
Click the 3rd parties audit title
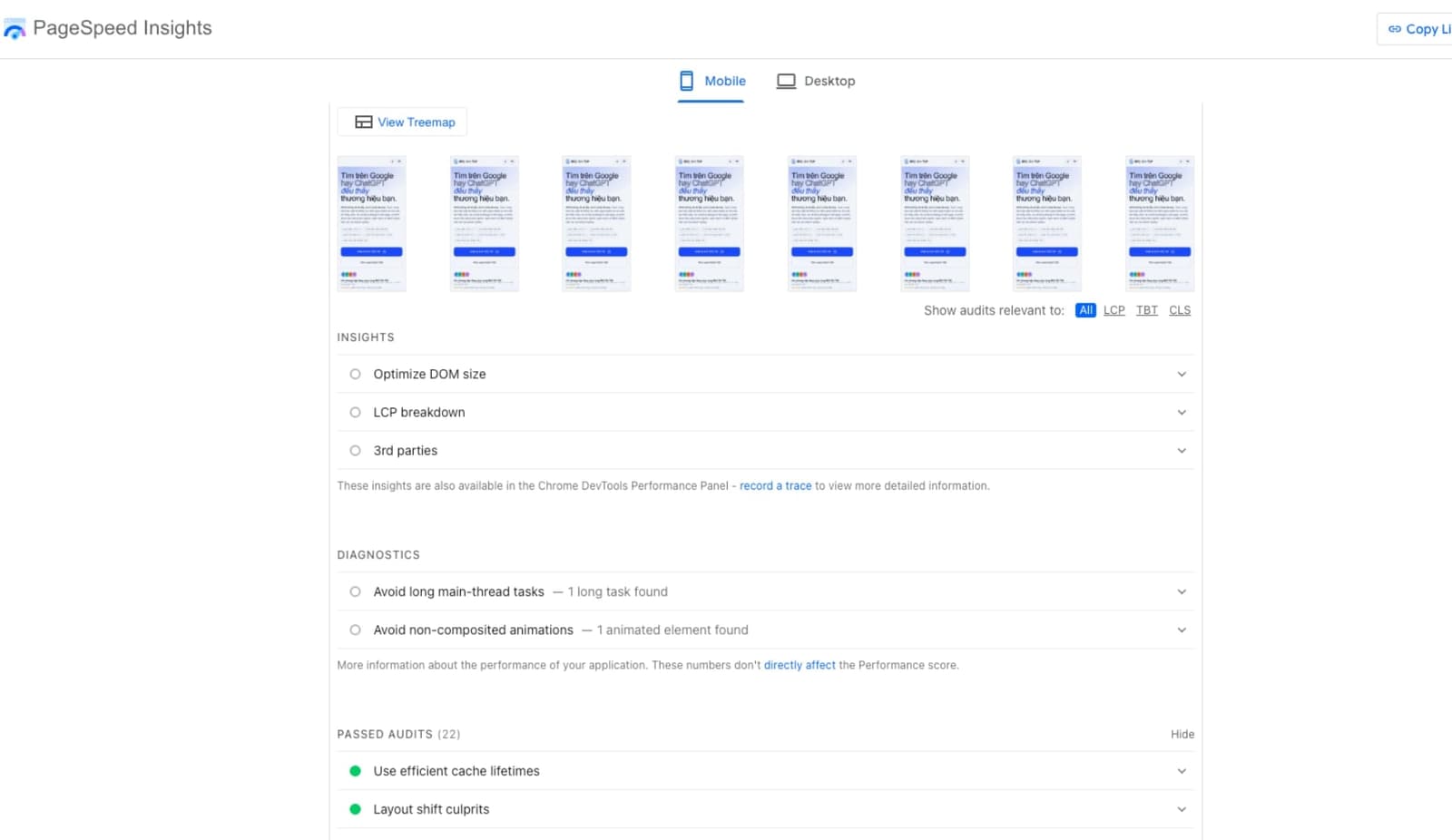pyautogui.click(x=405, y=450)
